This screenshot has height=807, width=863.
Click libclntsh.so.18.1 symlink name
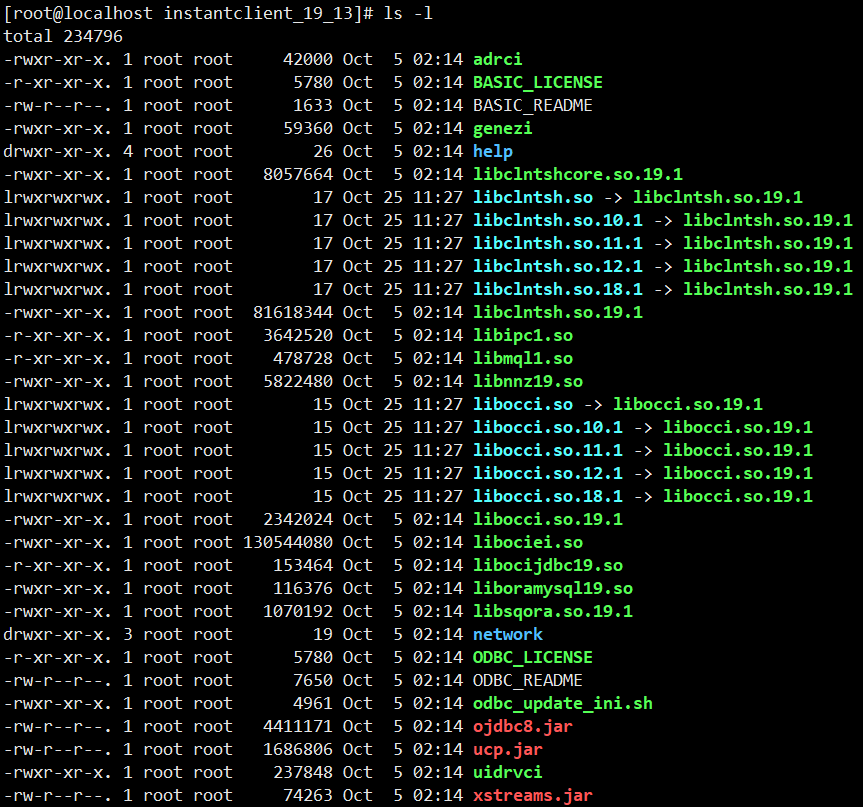pos(558,290)
